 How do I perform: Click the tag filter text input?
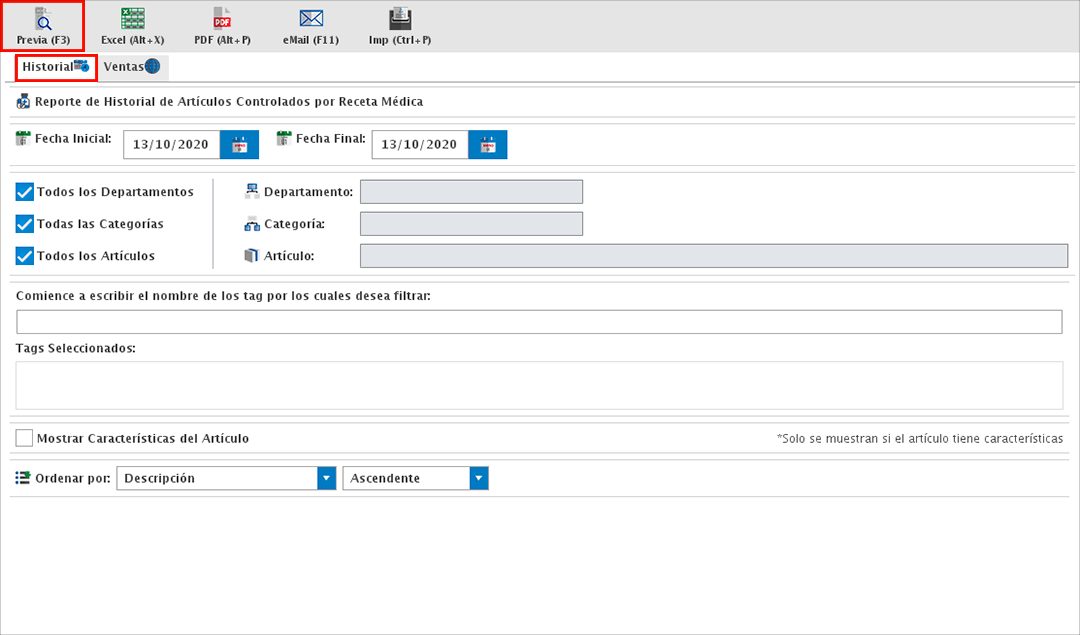pos(539,322)
